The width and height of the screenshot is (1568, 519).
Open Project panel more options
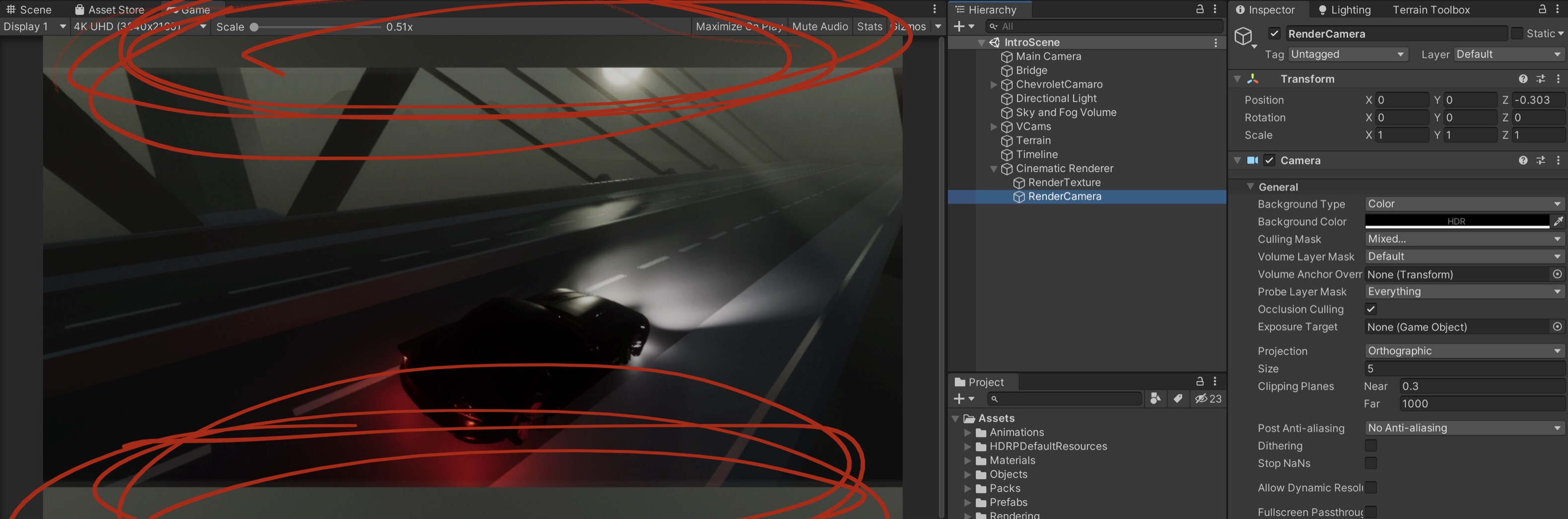click(x=1215, y=382)
